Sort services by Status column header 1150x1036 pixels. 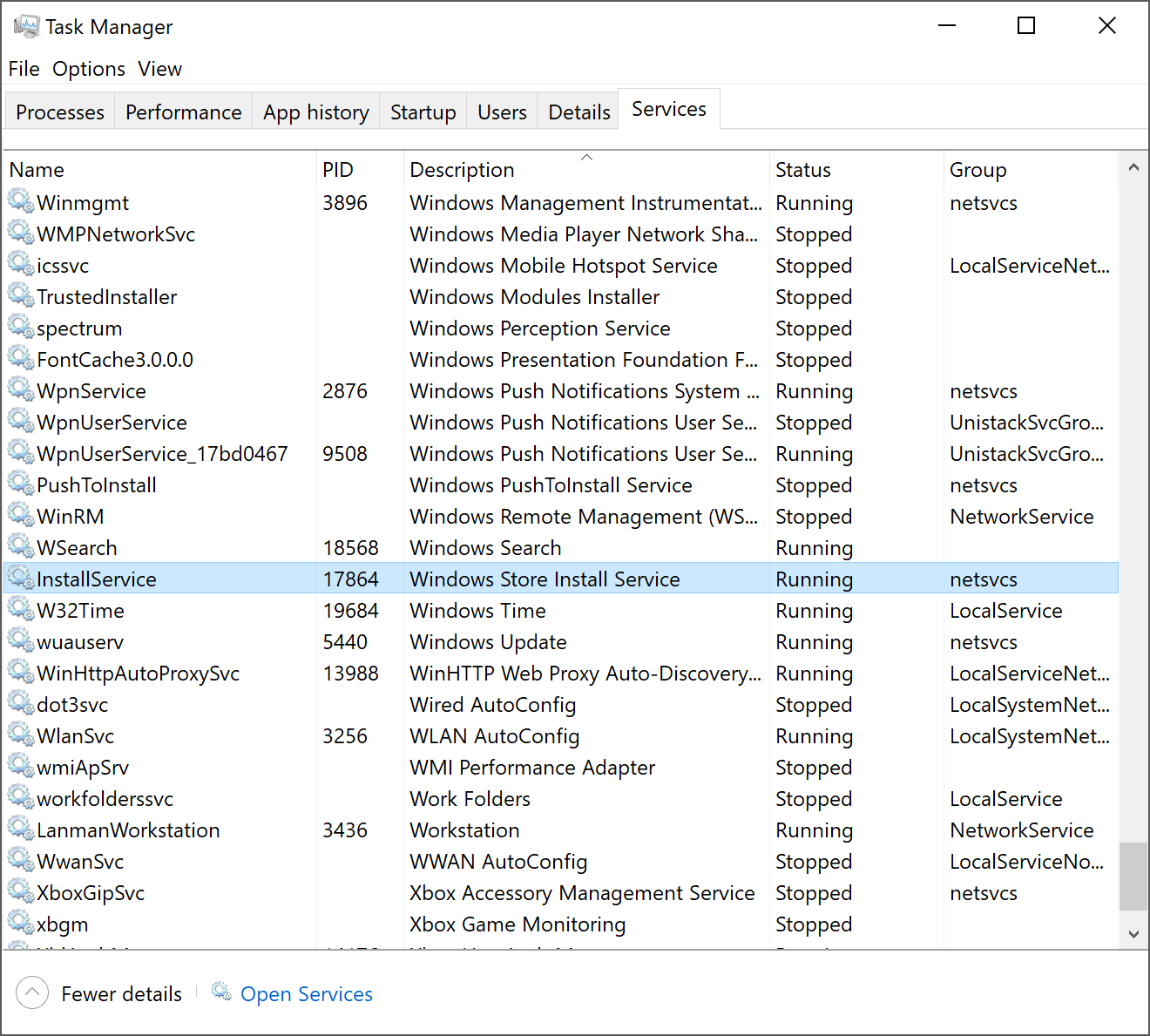[x=856, y=170]
